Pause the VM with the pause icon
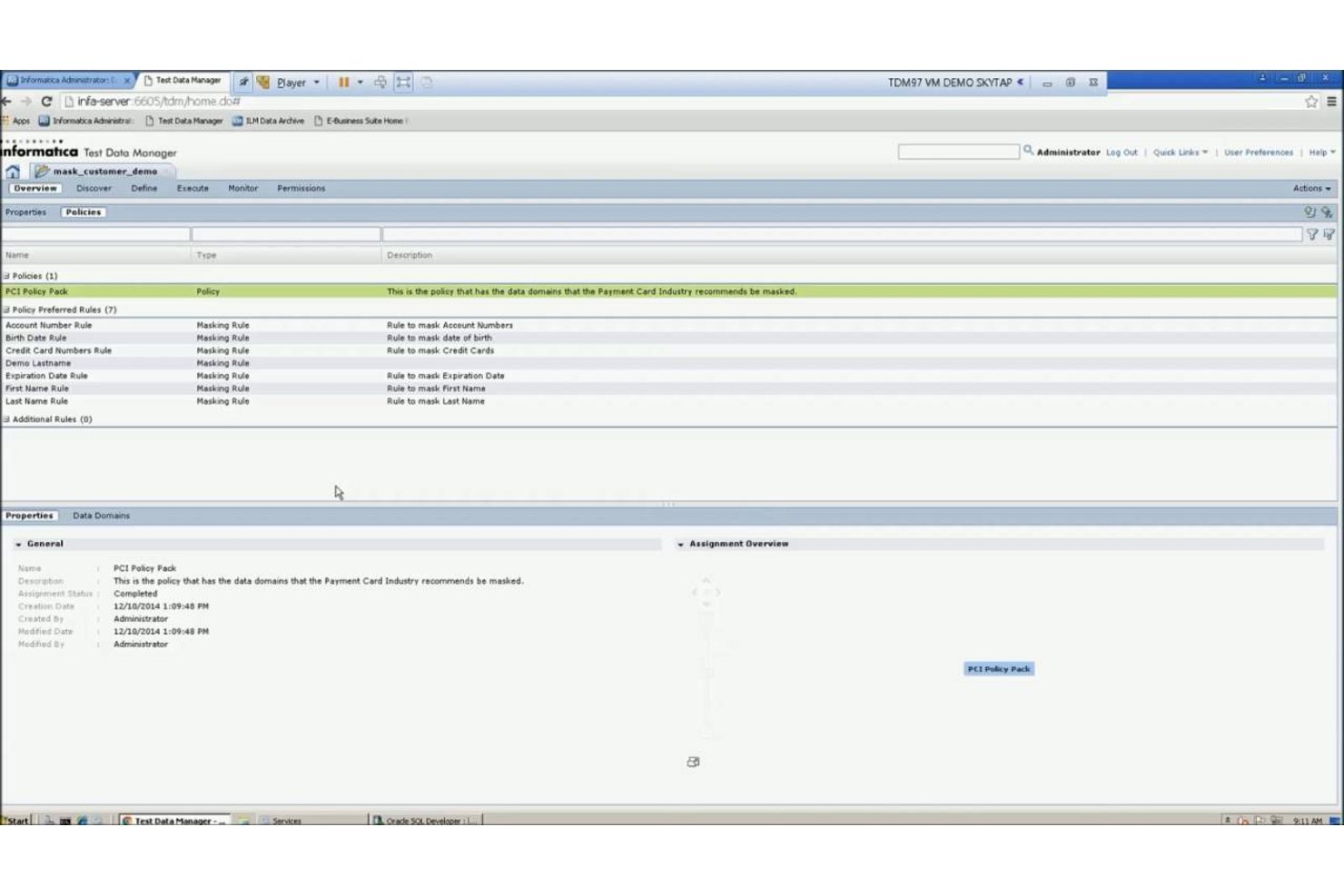This screenshot has height=896, width=1344. (x=344, y=83)
